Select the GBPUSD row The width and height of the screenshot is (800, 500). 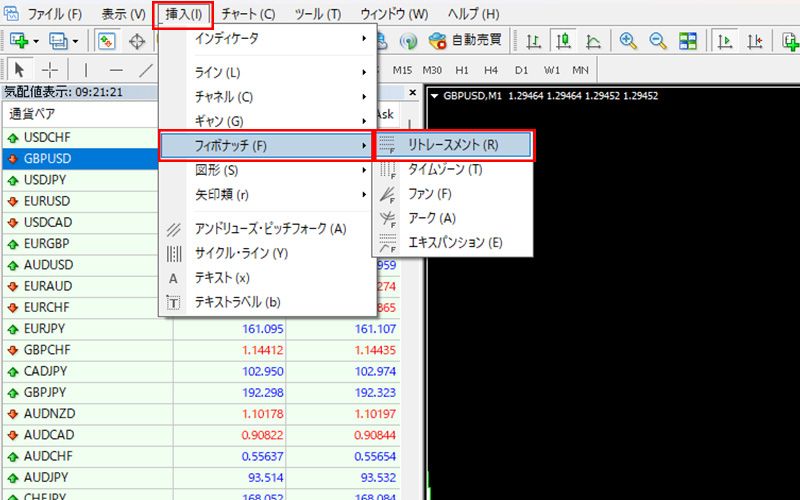[80, 159]
